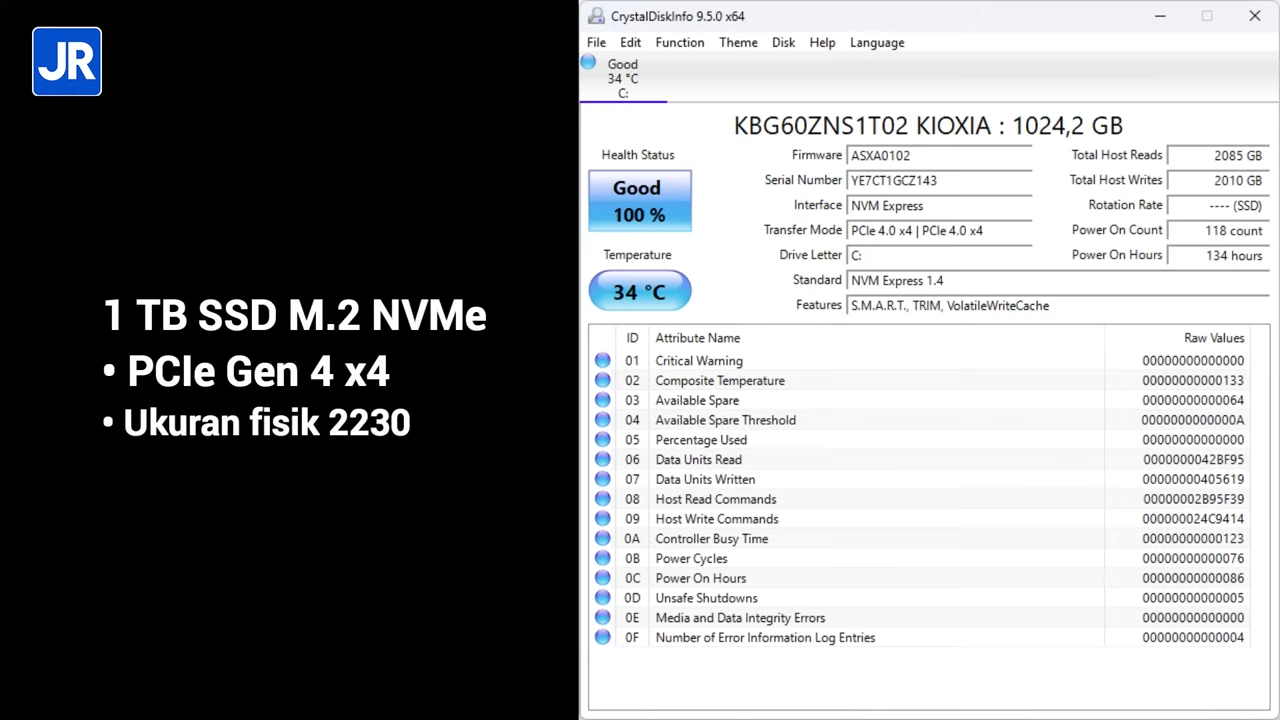Screen dimensions: 1280x720
Task: Click raw value 000000024C9414
Action: pos(1193,519)
